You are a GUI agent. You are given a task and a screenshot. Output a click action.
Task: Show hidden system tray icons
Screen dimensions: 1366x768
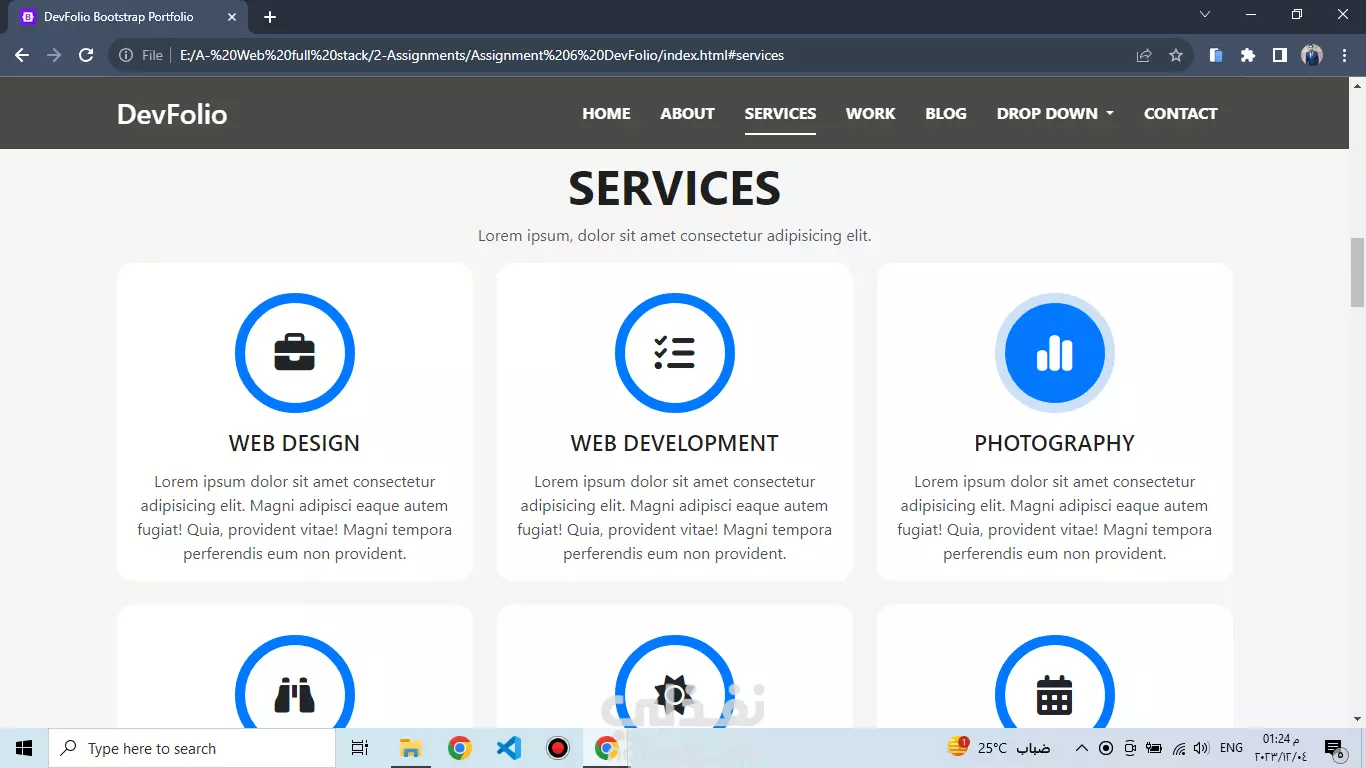coord(1081,748)
